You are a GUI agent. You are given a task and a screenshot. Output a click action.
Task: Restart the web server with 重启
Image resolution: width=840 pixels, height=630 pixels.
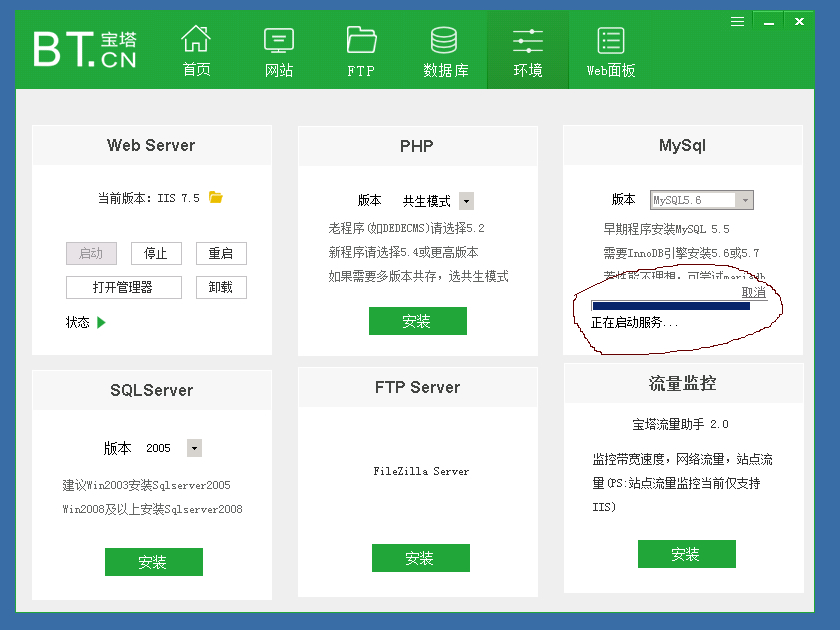[x=221, y=253]
